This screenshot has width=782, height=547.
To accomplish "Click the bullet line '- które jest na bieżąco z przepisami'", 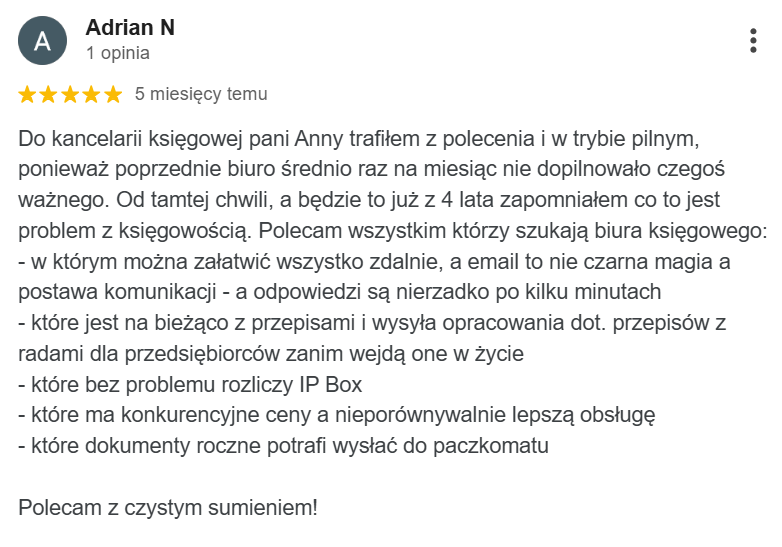I will pos(372,323).
